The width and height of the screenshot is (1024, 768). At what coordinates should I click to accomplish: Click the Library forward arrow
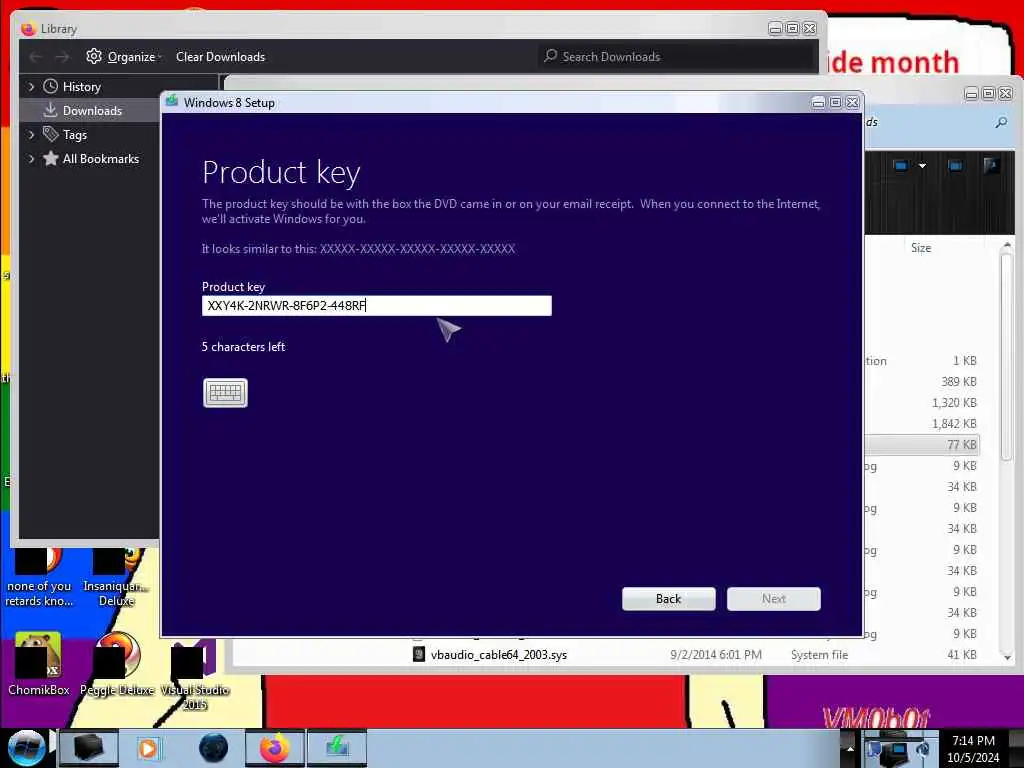coord(62,57)
